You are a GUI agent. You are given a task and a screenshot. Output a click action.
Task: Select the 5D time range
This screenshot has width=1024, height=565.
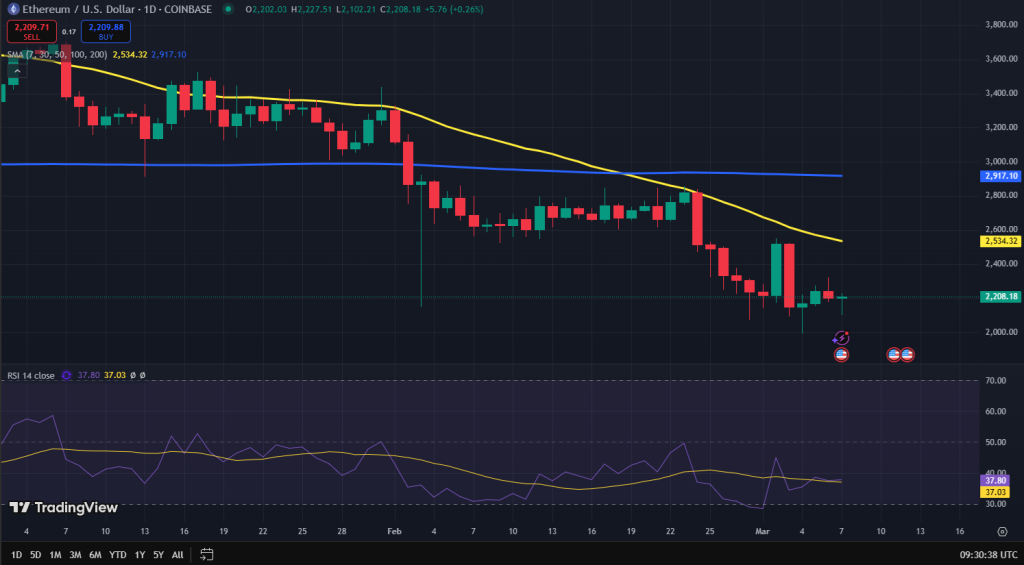pyautogui.click(x=35, y=555)
